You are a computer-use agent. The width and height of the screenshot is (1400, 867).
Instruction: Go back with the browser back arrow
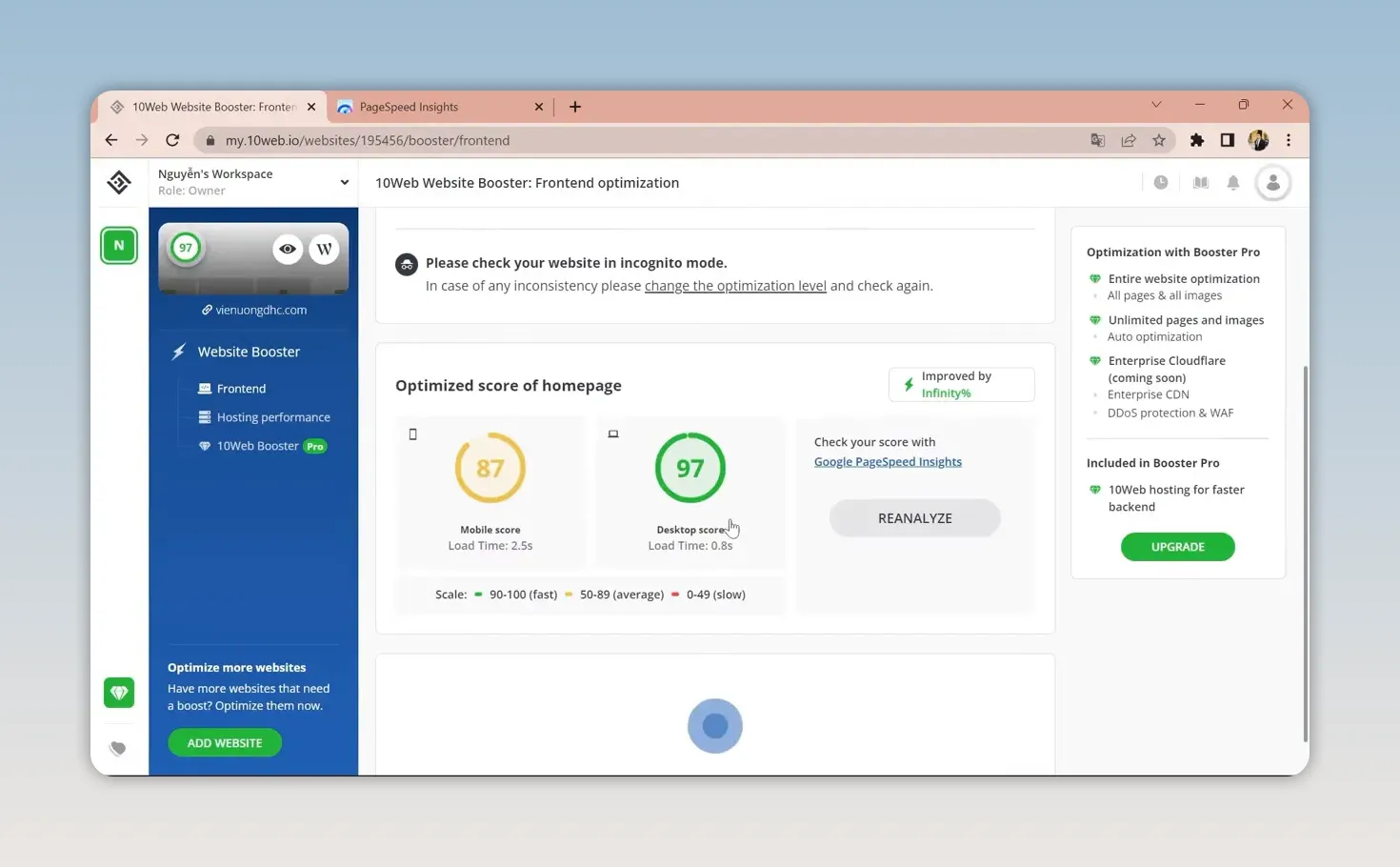click(111, 140)
